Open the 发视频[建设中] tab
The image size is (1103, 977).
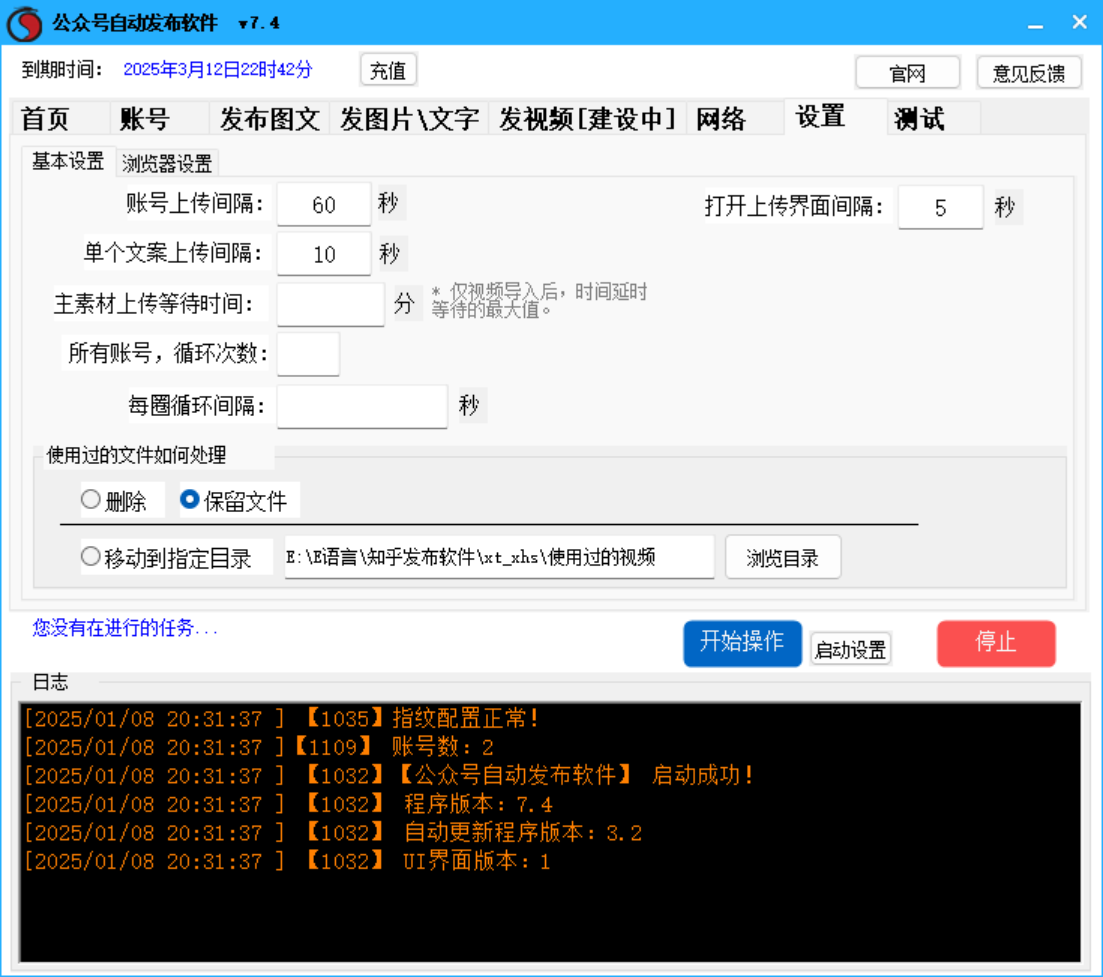coord(587,118)
